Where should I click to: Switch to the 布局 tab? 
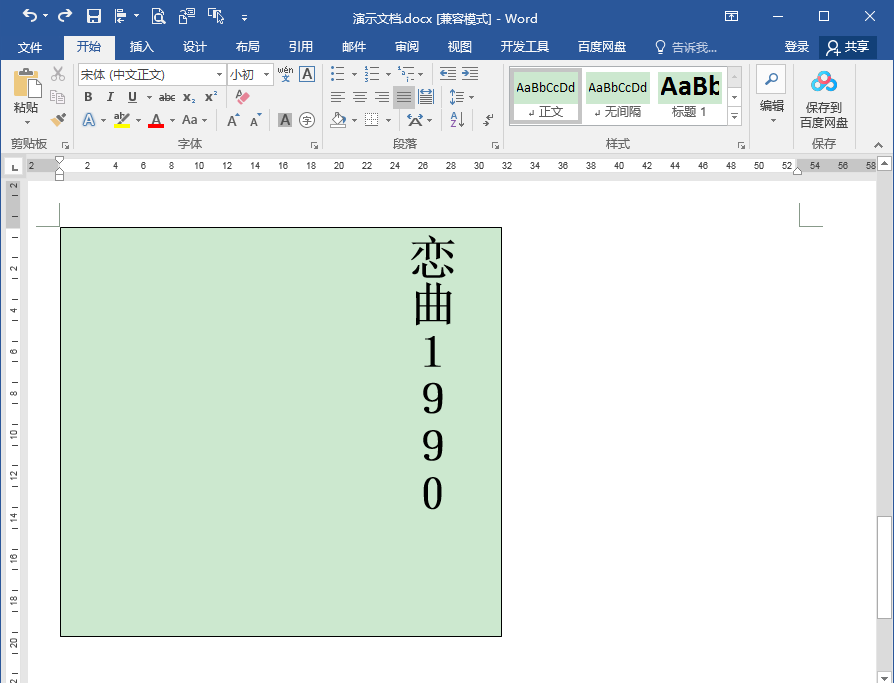click(x=247, y=47)
